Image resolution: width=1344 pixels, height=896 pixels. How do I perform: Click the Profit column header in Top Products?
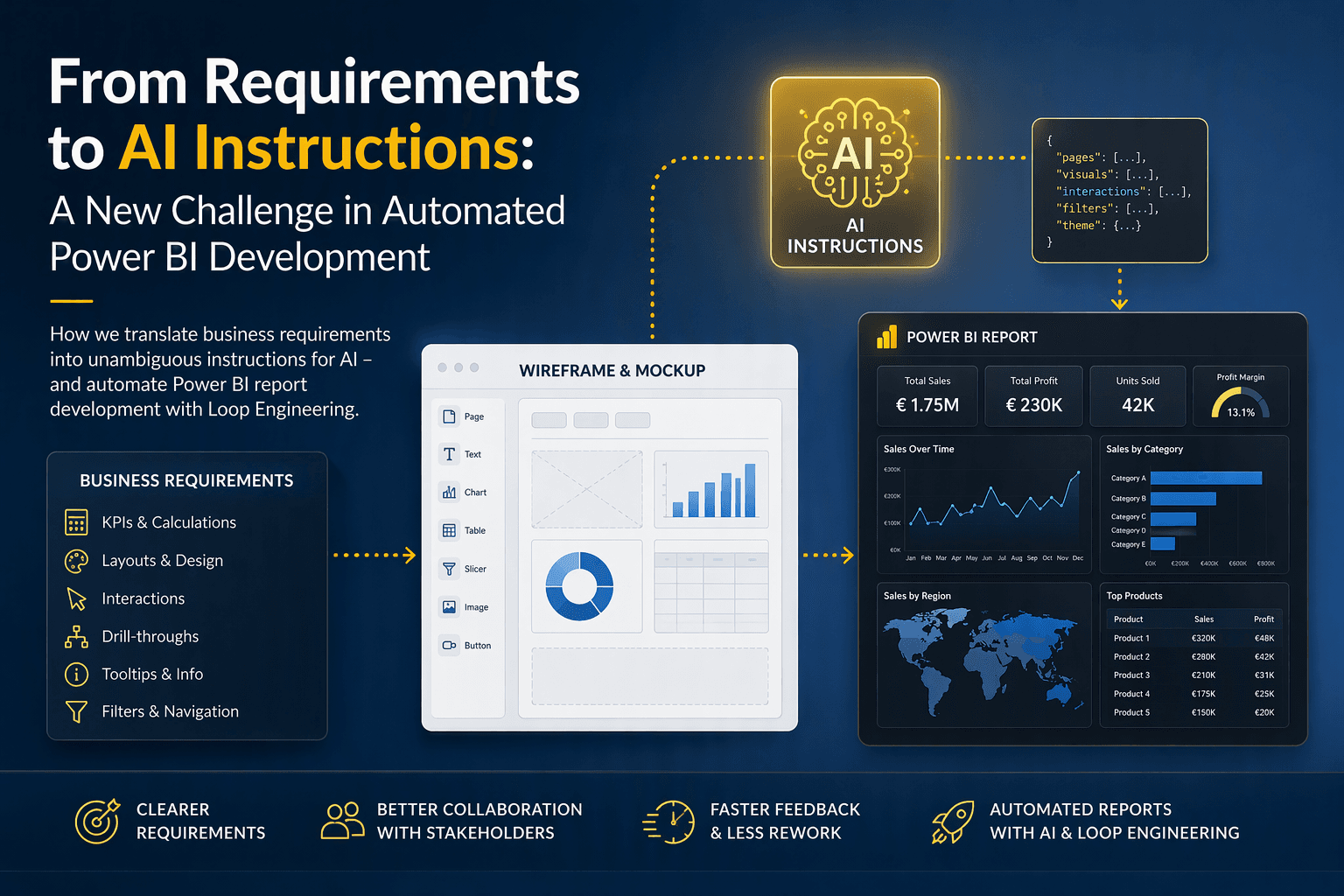pos(1264,619)
